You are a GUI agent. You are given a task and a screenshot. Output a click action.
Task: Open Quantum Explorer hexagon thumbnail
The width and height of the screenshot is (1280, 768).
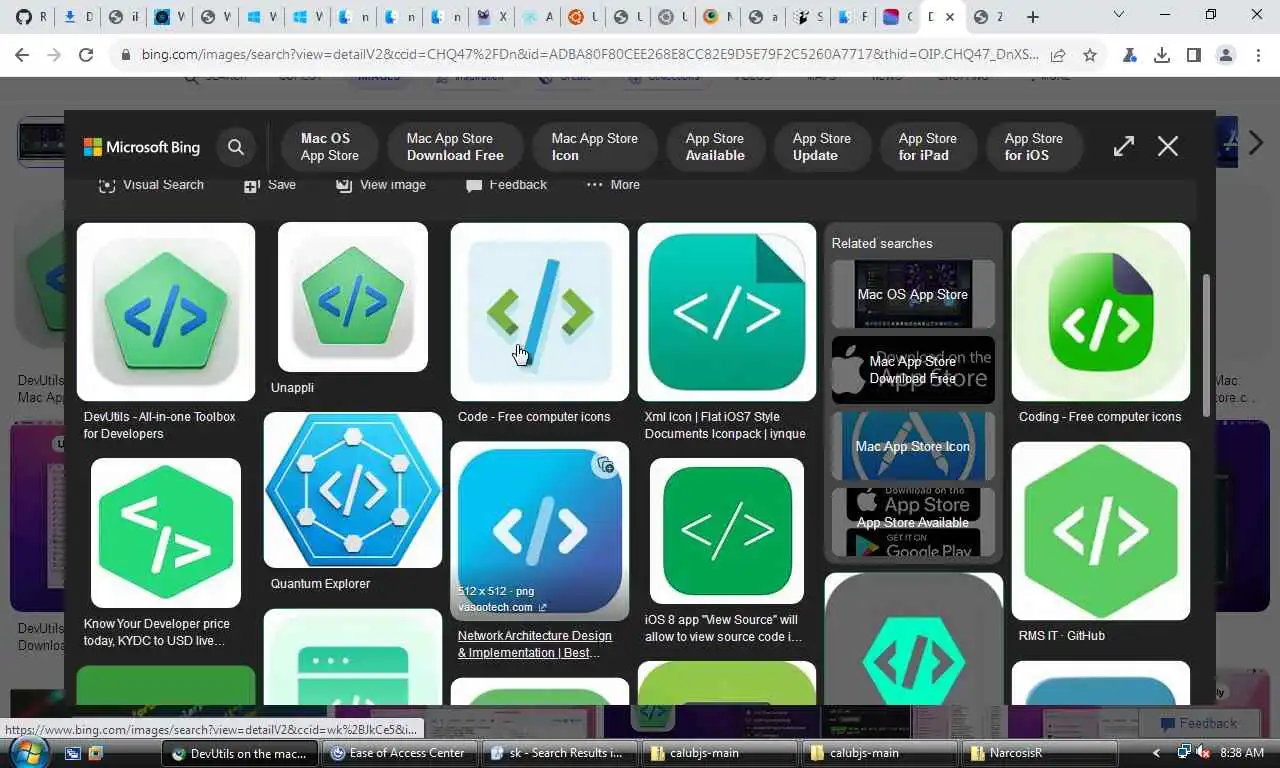coord(353,490)
